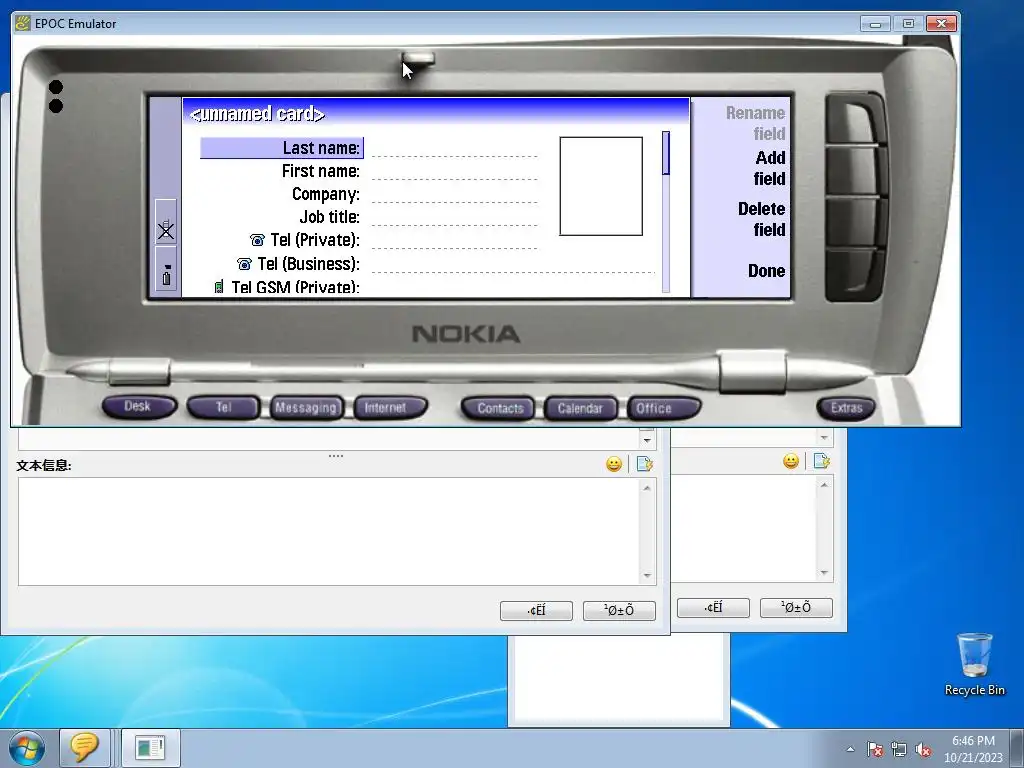Open the Extras application button
This screenshot has width=1024, height=768.
pyautogui.click(x=846, y=408)
